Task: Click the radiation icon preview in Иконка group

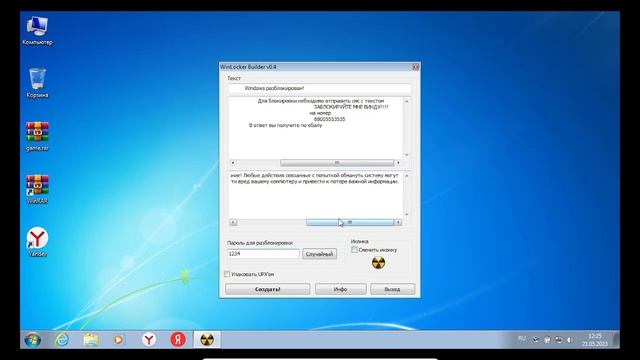Action: (x=378, y=263)
